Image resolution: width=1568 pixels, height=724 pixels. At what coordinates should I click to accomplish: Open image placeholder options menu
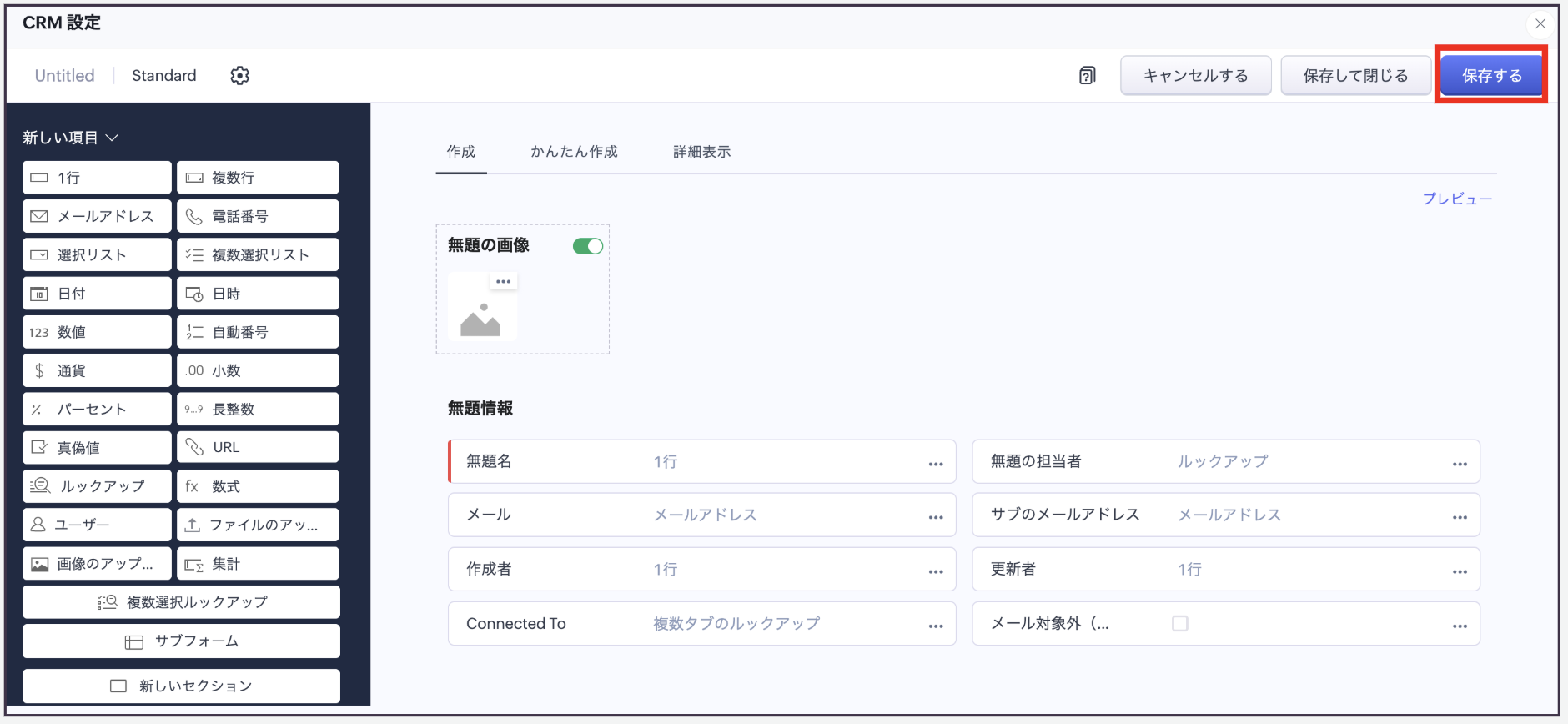point(503,282)
